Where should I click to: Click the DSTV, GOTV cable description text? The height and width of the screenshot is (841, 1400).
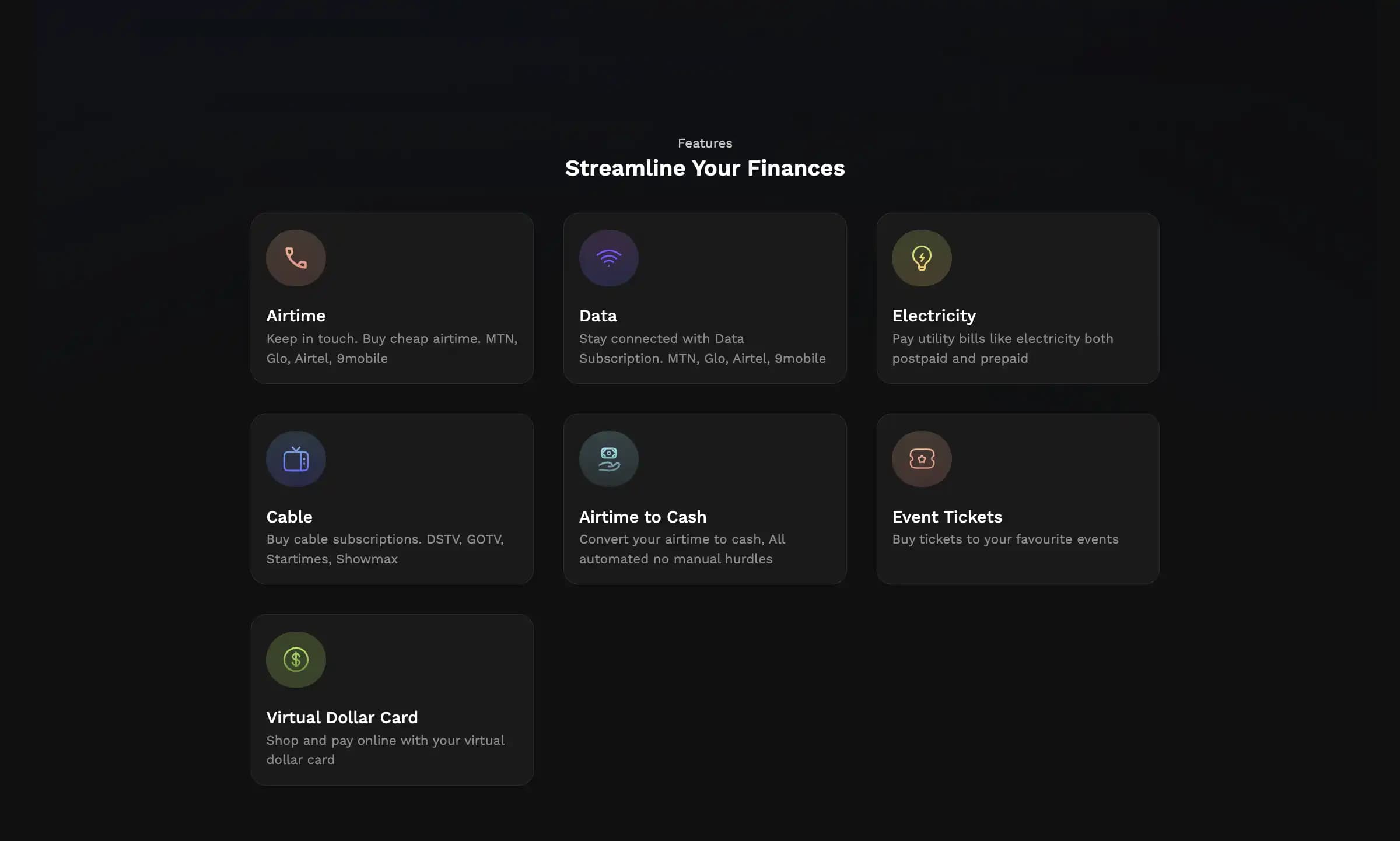[x=385, y=549]
